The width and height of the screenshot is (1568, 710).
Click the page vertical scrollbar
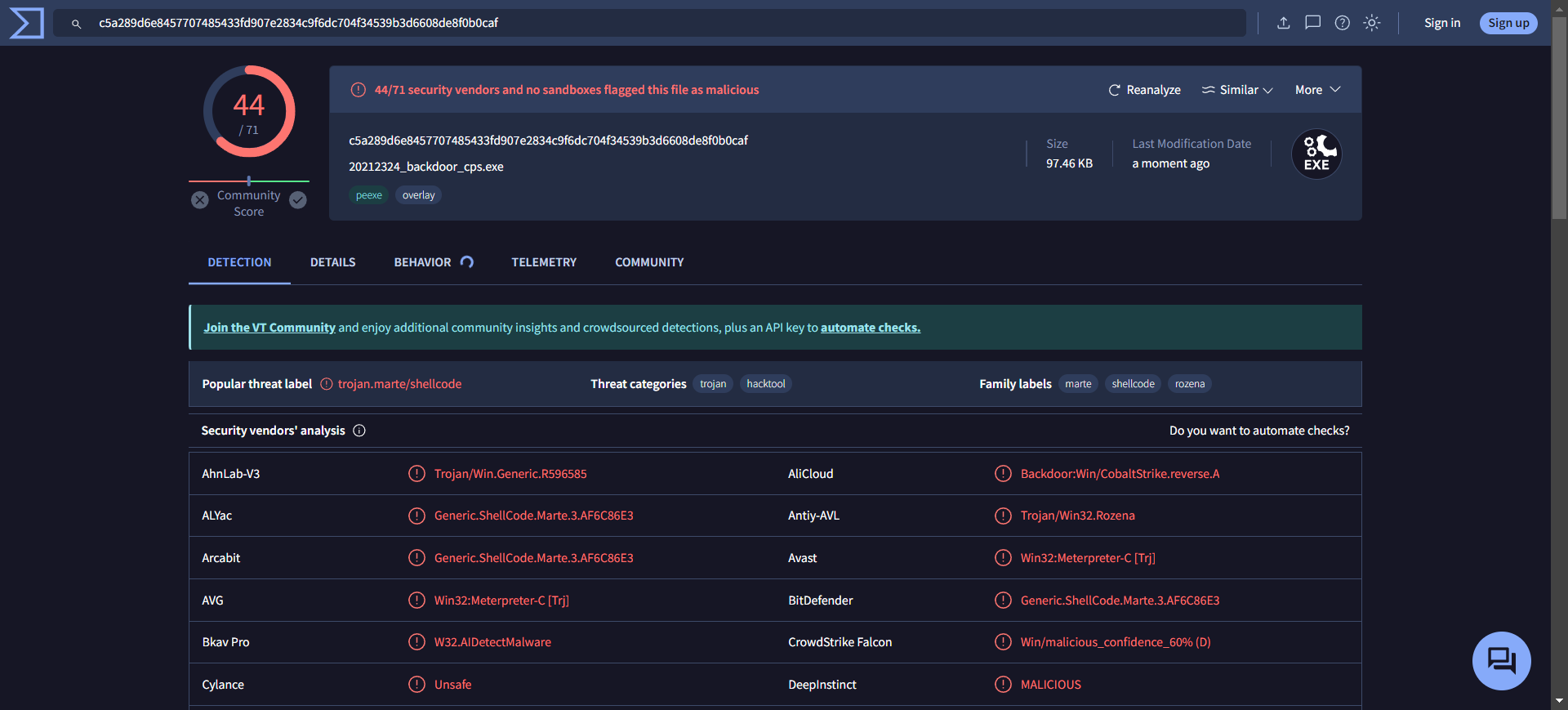[1560, 118]
